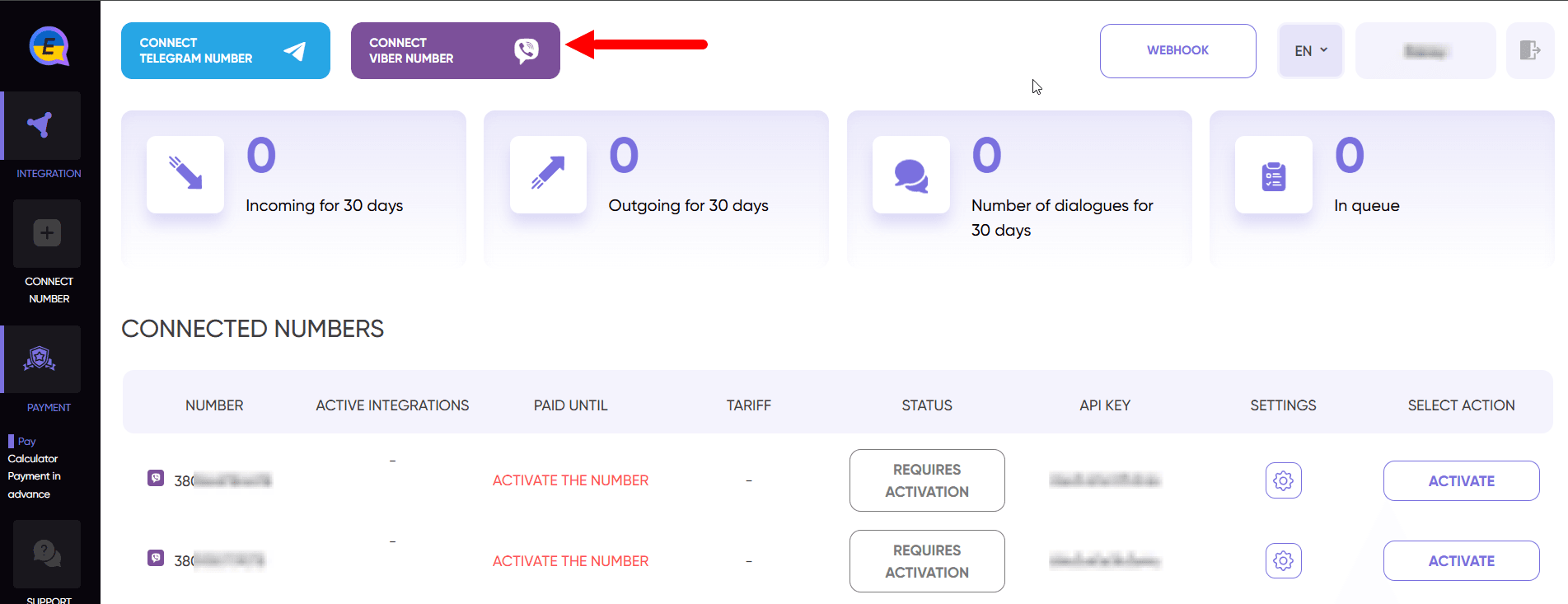1568x604 pixels.
Task: Open the Webhook button
Action: (x=1177, y=51)
